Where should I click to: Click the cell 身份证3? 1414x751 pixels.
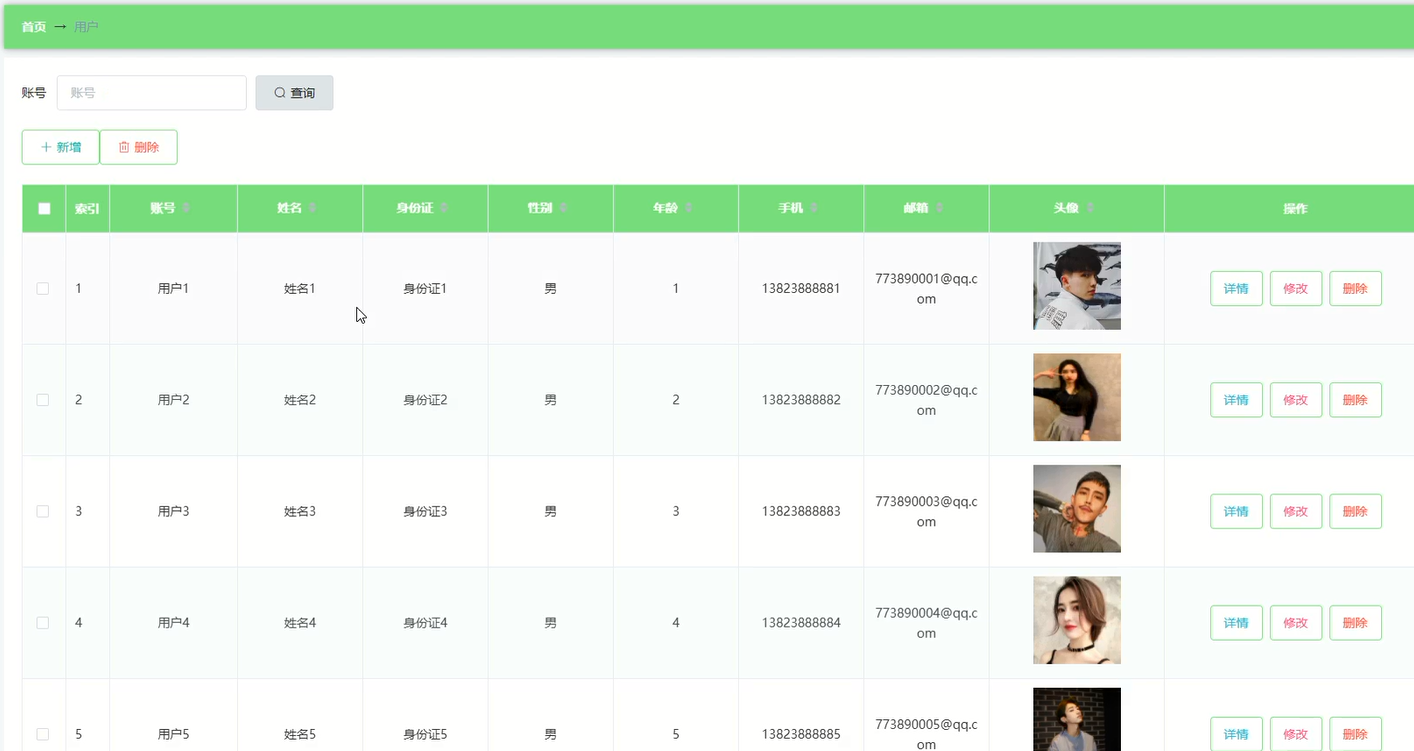coord(425,511)
